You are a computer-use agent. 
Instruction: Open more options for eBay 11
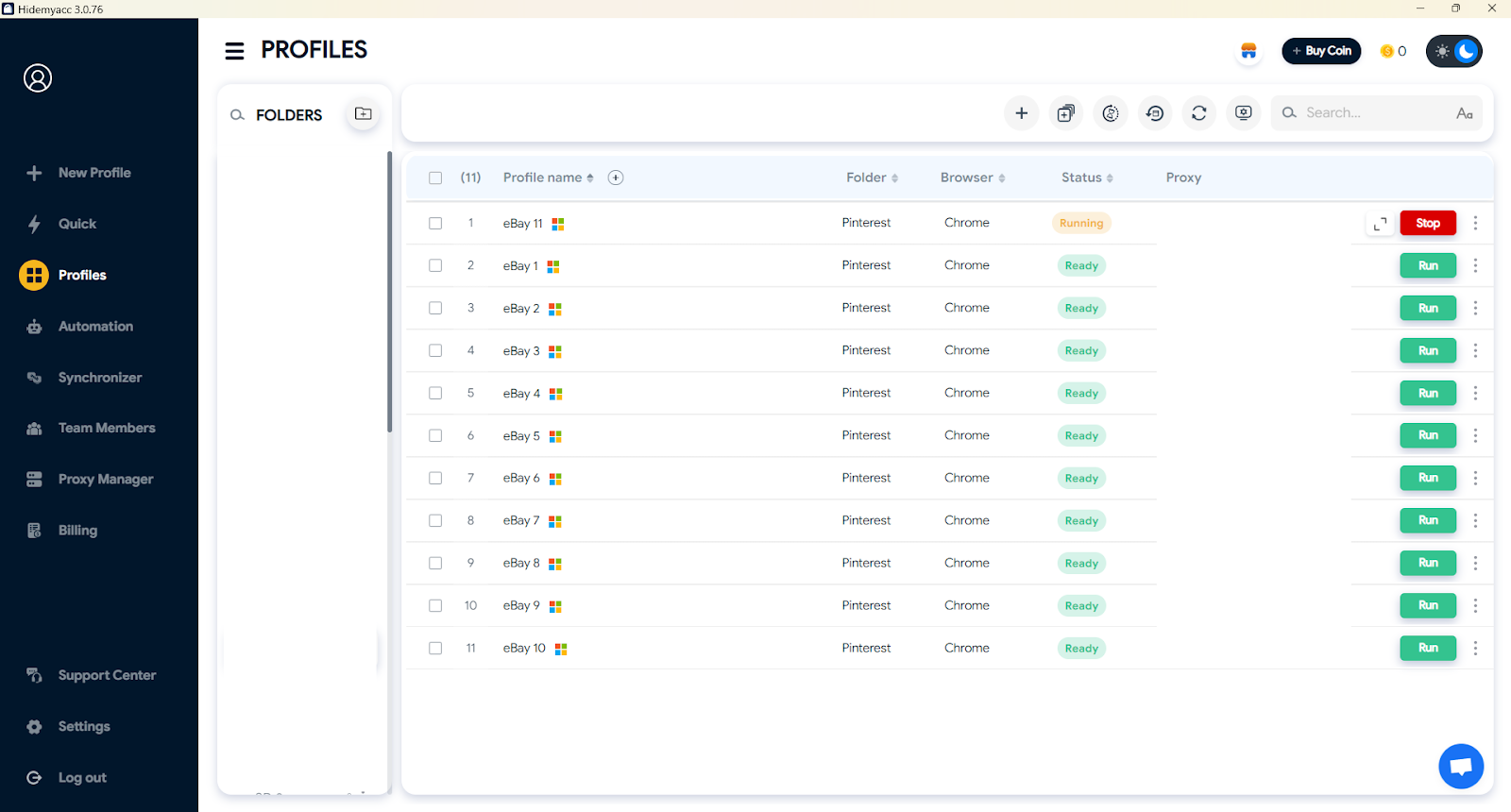(x=1475, y=224)
